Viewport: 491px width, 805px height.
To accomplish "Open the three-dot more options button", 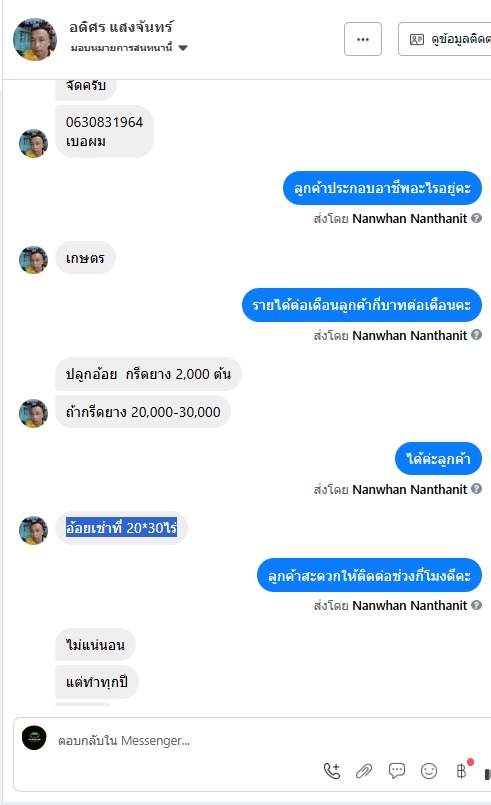I will [x=363, y=39].
